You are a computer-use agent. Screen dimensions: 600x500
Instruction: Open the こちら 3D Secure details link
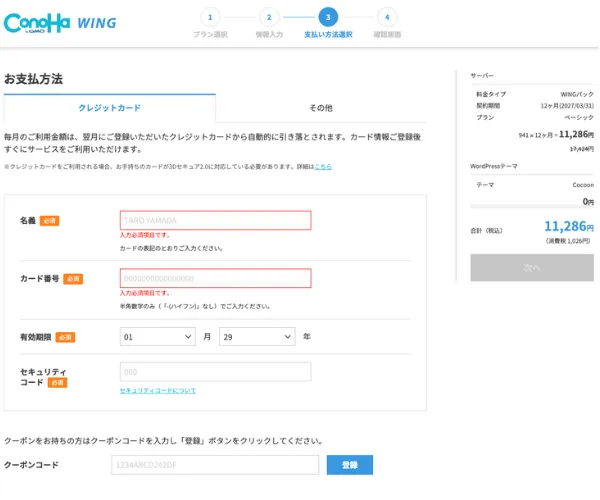pos(323,166)
